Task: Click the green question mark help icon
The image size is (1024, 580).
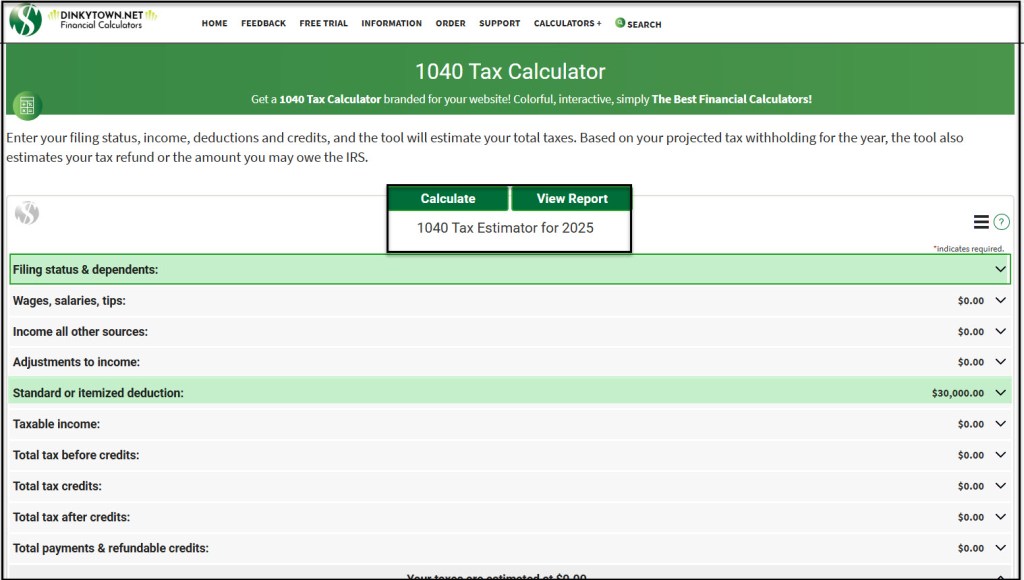Action: (x=1001, y=222)
